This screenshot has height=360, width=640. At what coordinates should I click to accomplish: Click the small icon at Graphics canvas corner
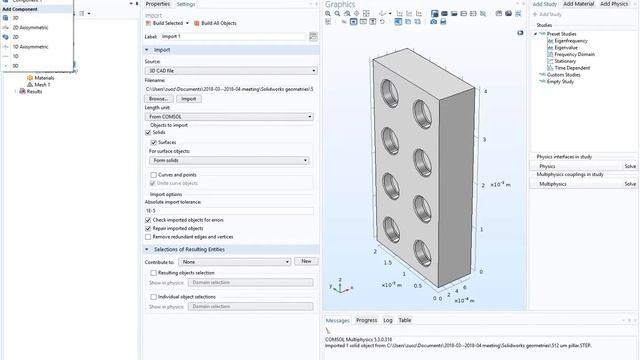tap(520, 33)
